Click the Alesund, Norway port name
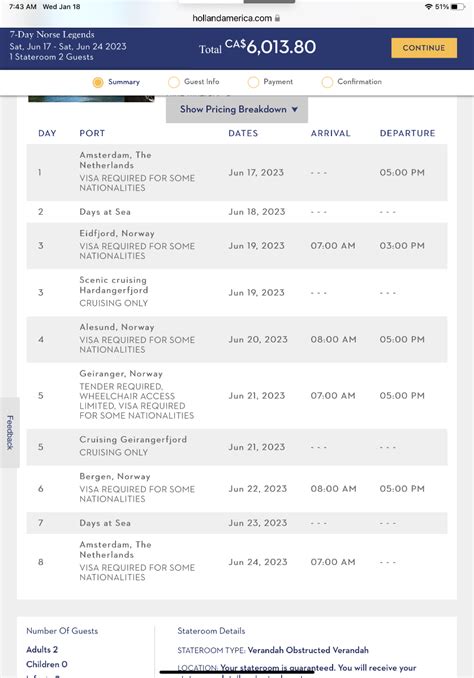474x678 pixels. pos(117,327)
